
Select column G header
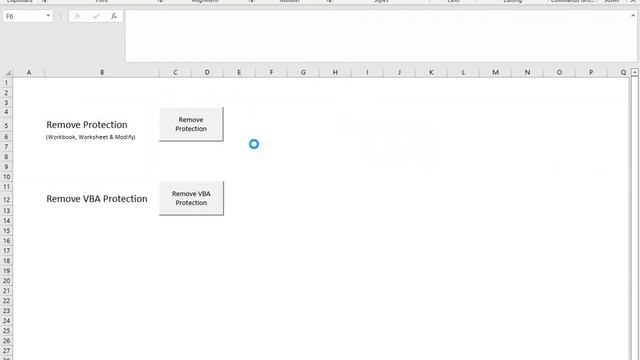coord(303,72)
